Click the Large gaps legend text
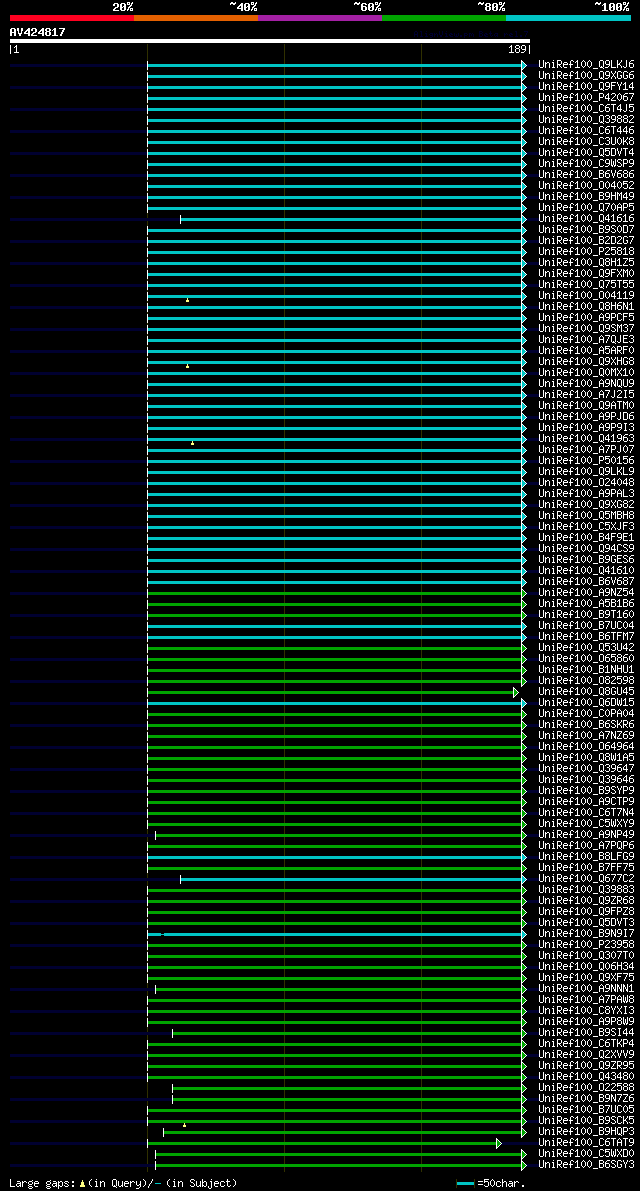Image resolution: width=640 pixels, height=1191 pixels. (x=123, y=1183)
